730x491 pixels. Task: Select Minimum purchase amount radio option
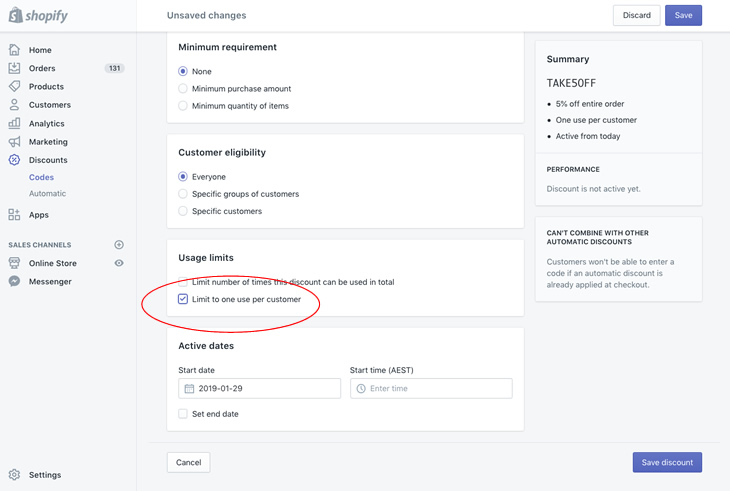coord(183,89)
